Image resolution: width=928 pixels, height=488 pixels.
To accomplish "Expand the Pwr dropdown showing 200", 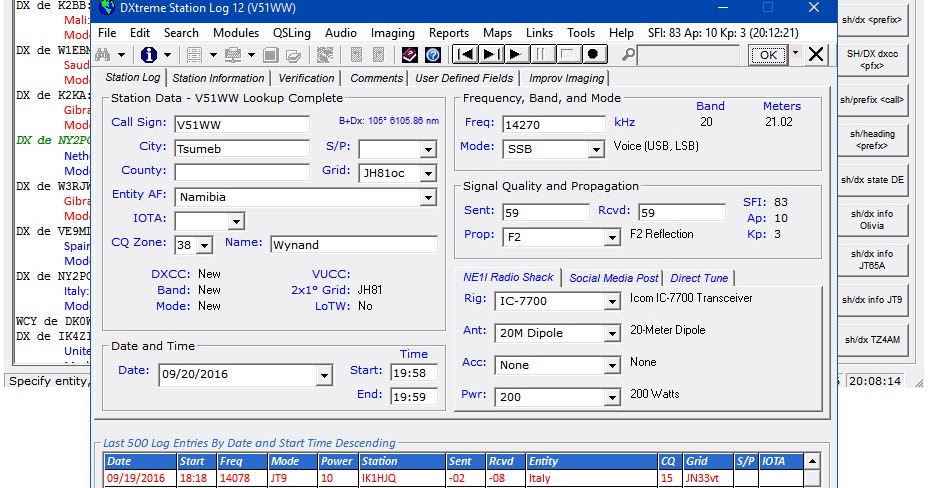I will 612,397.
